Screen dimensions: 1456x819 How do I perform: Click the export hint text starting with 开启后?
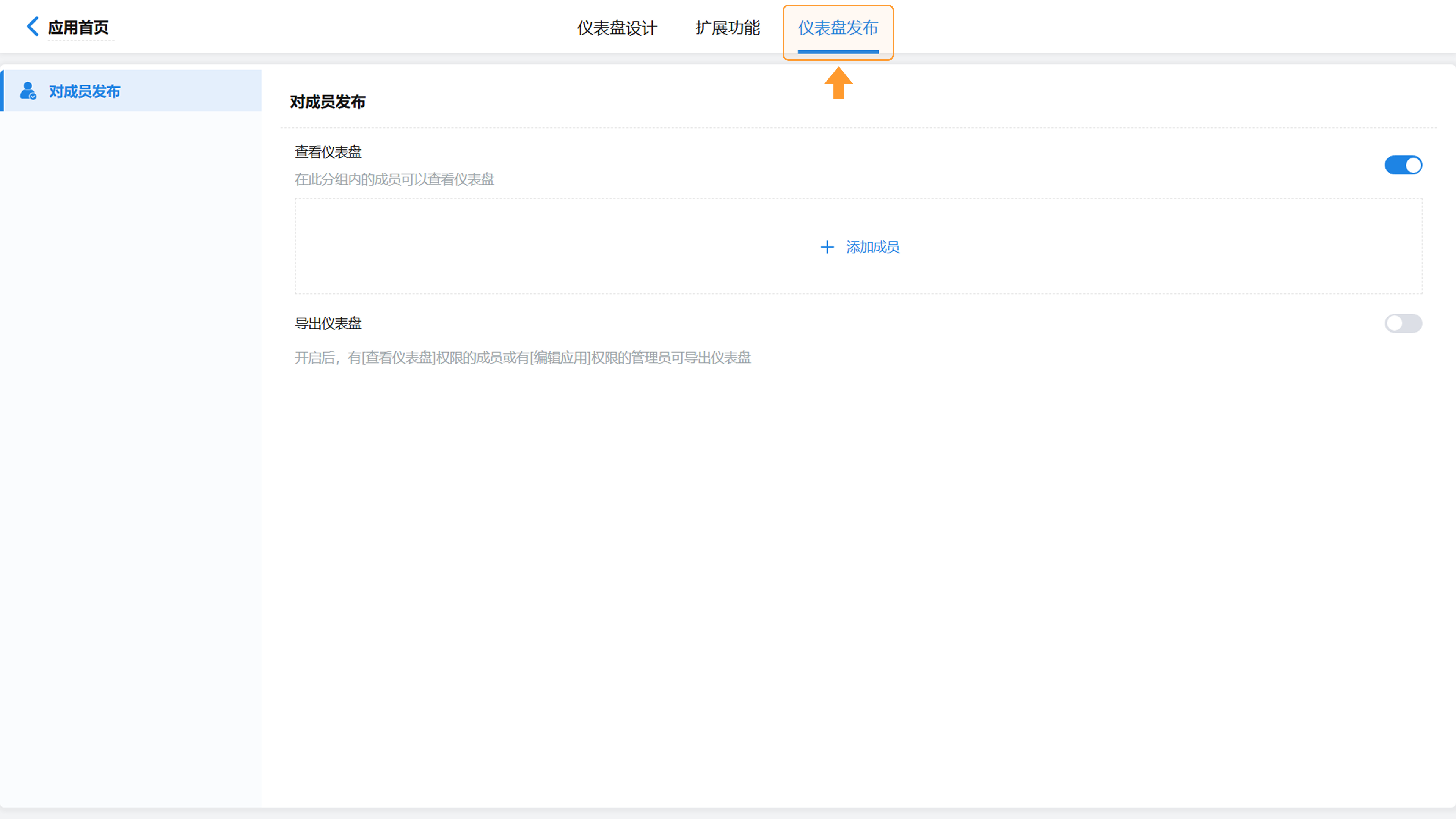523,358
